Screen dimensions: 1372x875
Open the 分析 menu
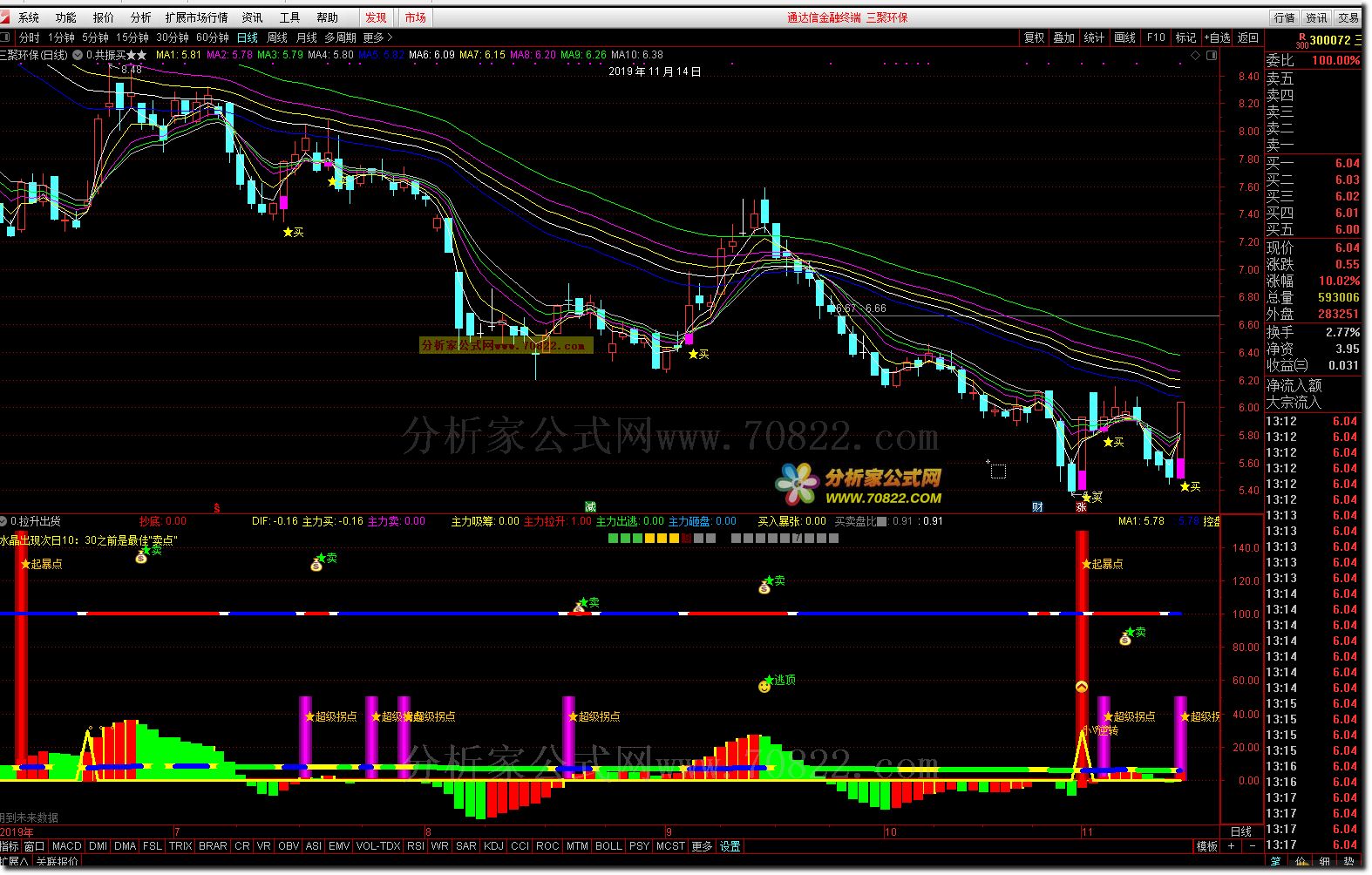coord(140,17)
